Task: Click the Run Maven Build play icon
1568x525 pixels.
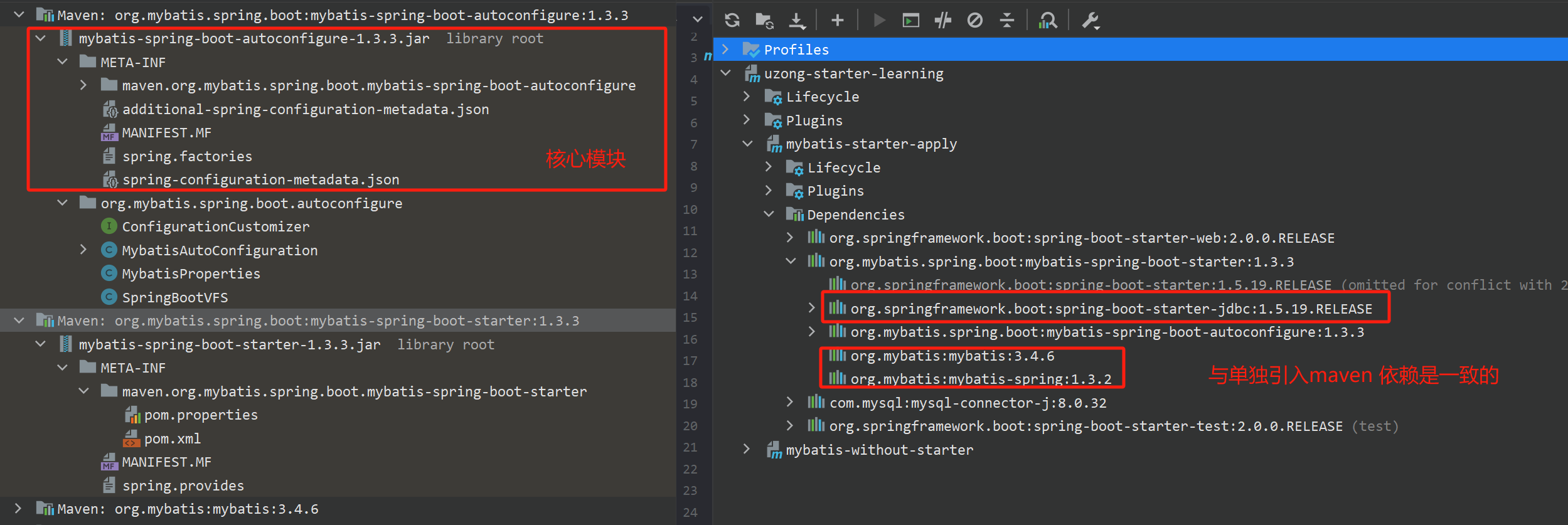Action: [x=879, y=21]
